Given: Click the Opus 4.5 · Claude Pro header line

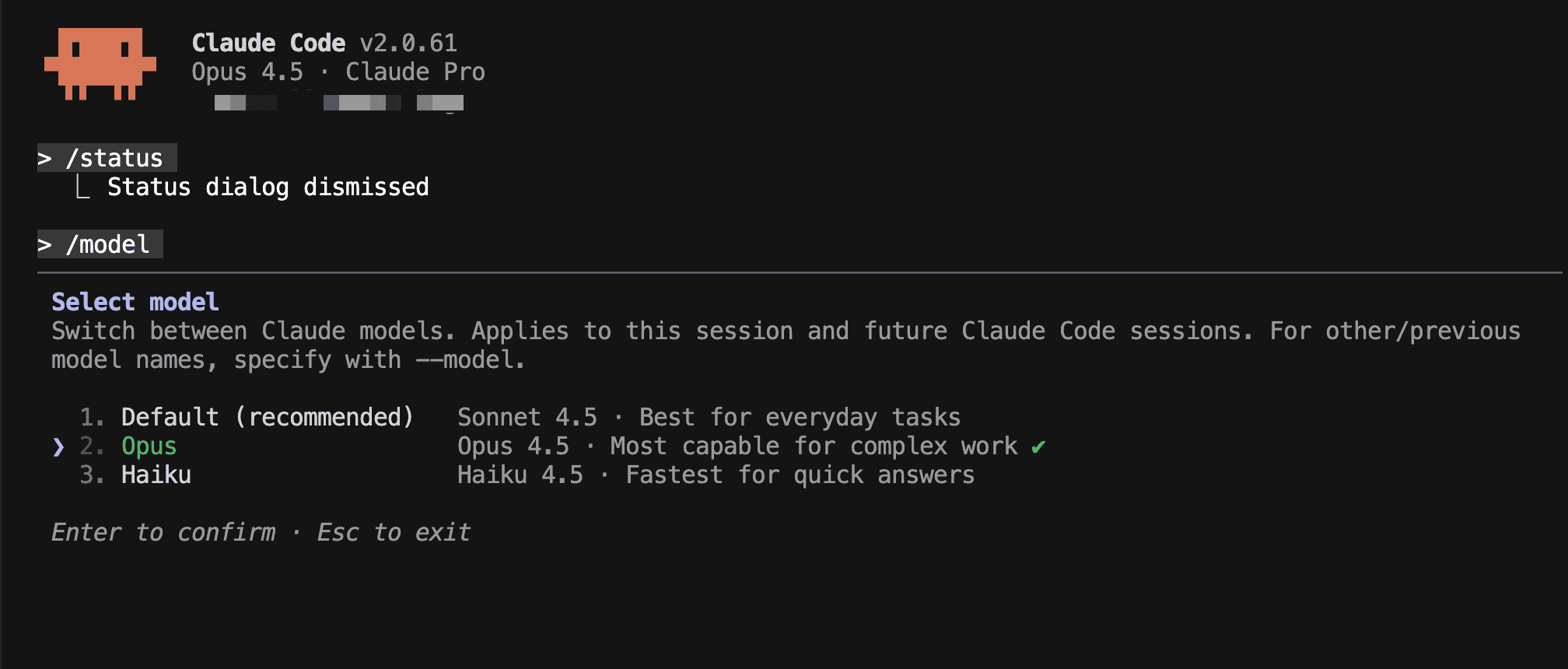Looking at the screenshot, I should click(338, 72).
